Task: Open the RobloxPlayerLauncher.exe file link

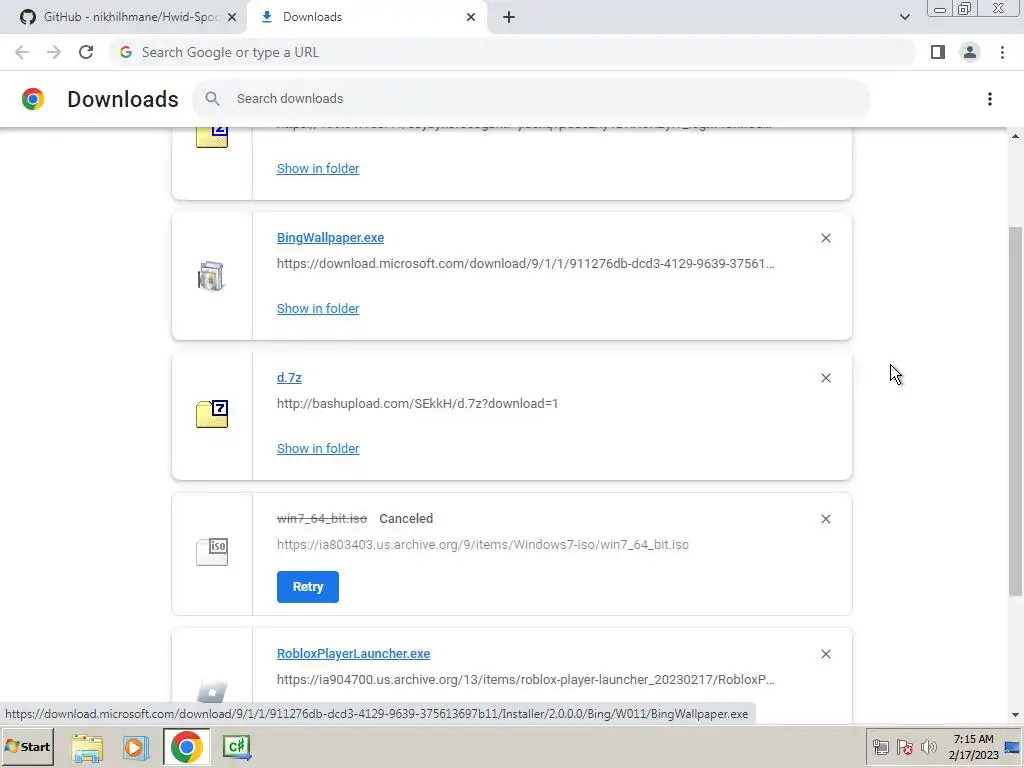Action: 353,654
